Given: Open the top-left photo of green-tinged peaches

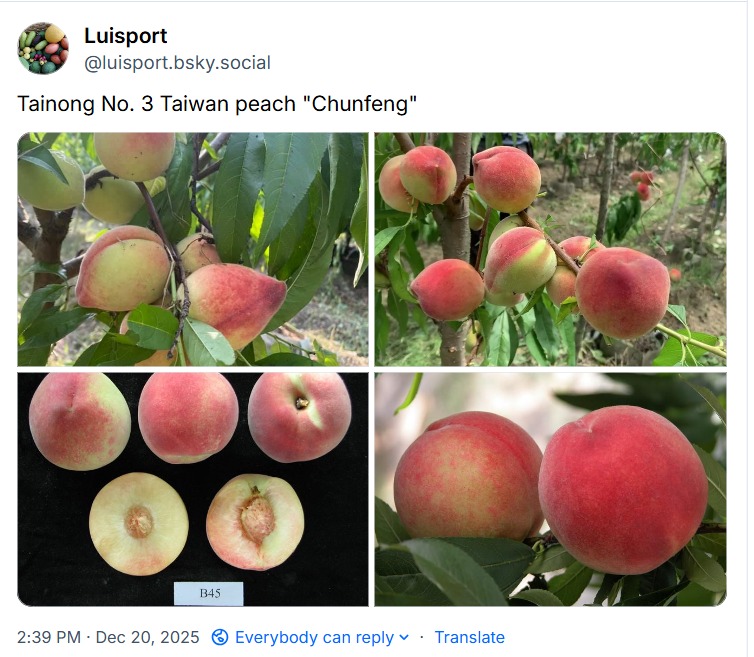Looking at the screenshot, I should 193,249.
